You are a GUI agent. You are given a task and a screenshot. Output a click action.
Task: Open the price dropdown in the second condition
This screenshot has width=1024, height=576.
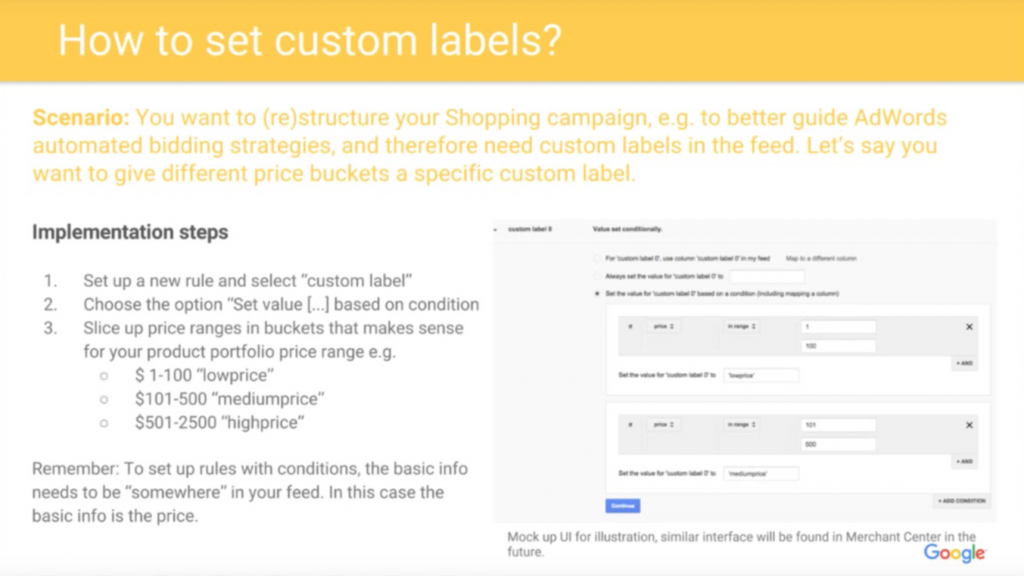pyautogui.click(x=664, y=424)
